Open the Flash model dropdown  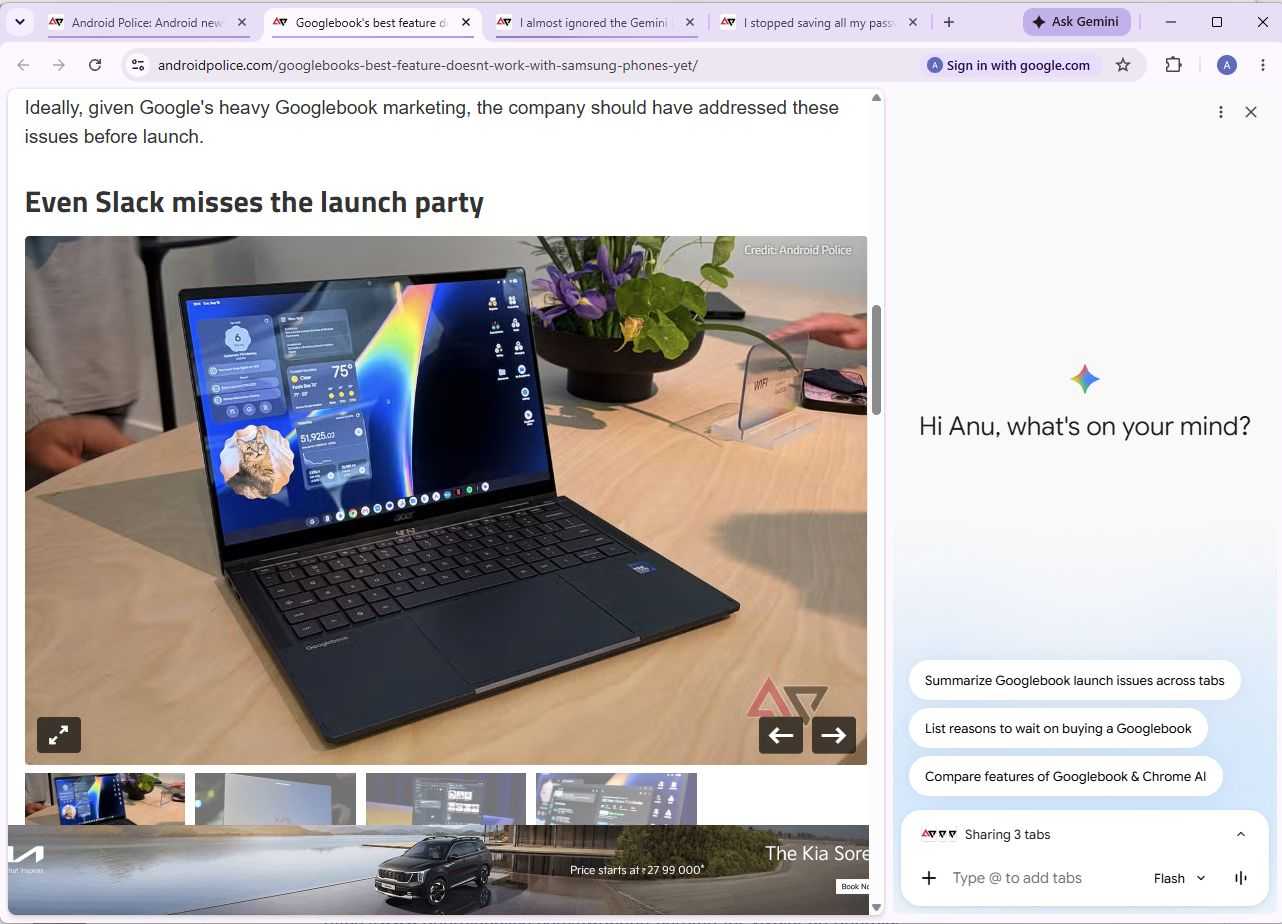click(x=1179, y=878)
